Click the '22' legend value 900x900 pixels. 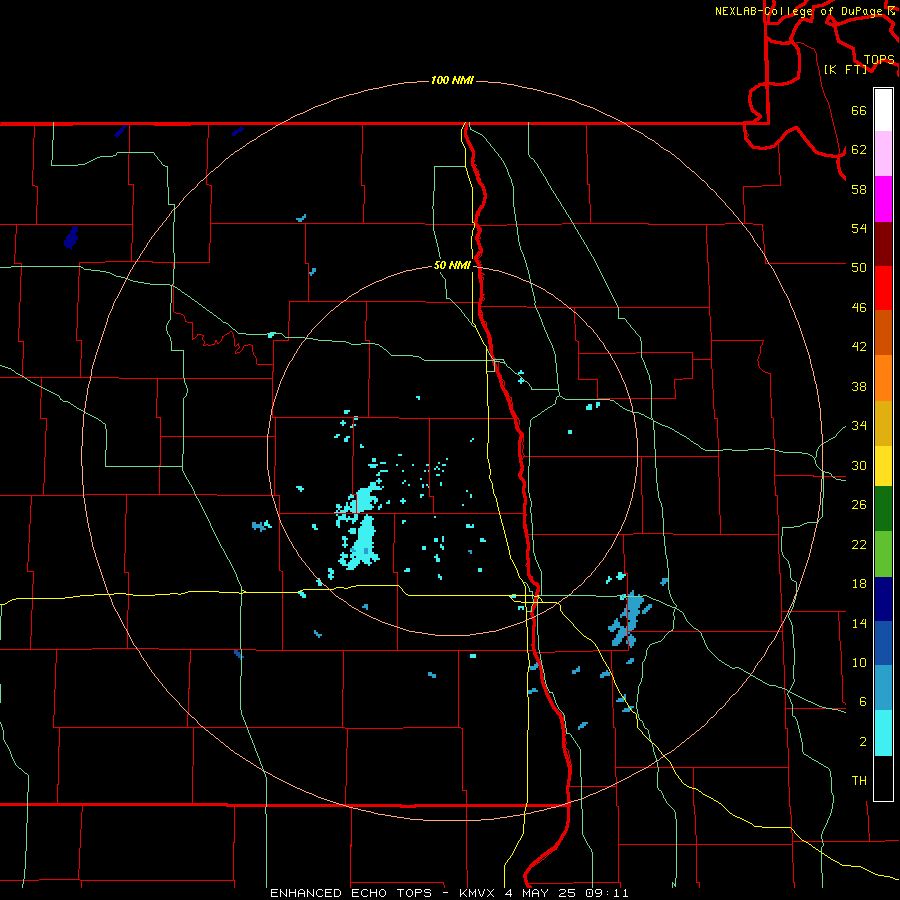(859, 544)
